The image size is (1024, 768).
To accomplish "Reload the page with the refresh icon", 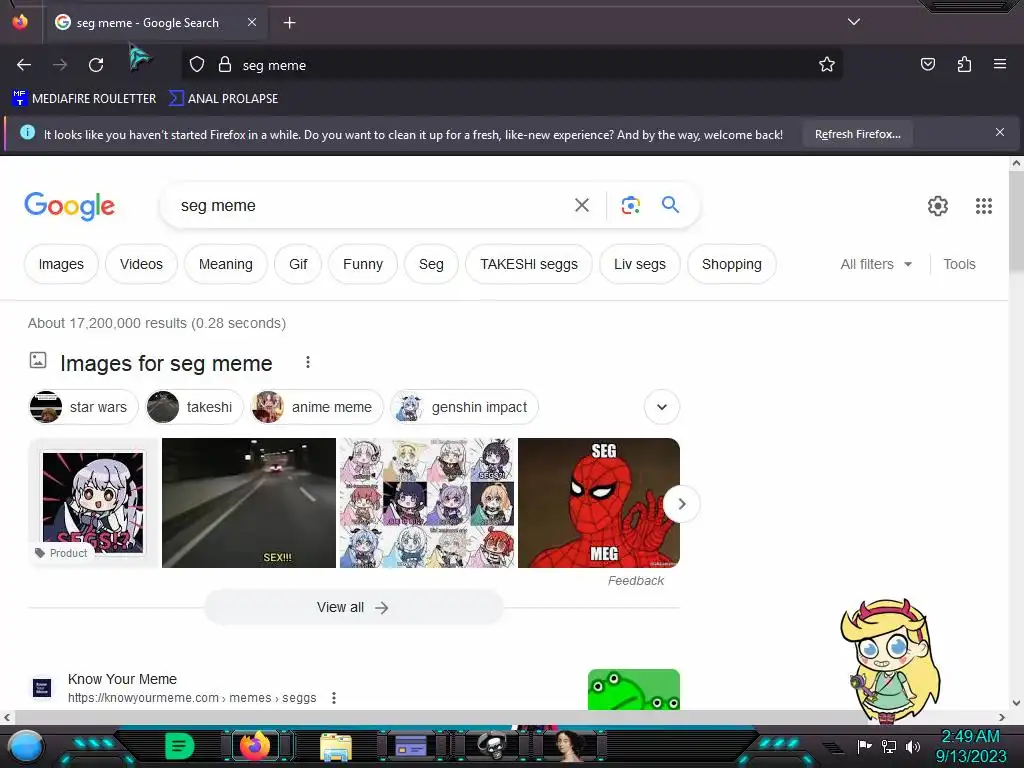I will (x=96, y=65).
